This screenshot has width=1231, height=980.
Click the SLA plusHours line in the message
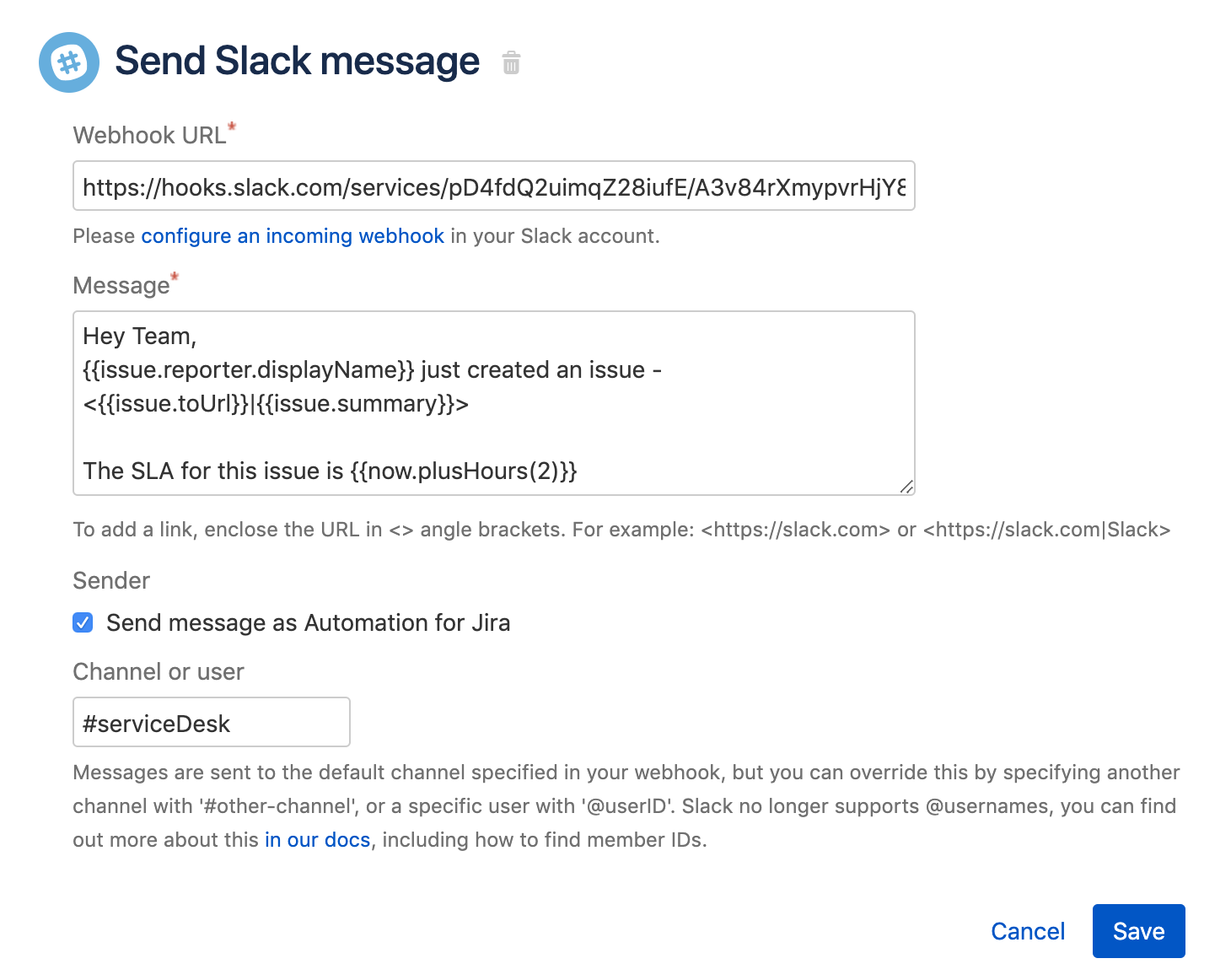click(330, 471)
